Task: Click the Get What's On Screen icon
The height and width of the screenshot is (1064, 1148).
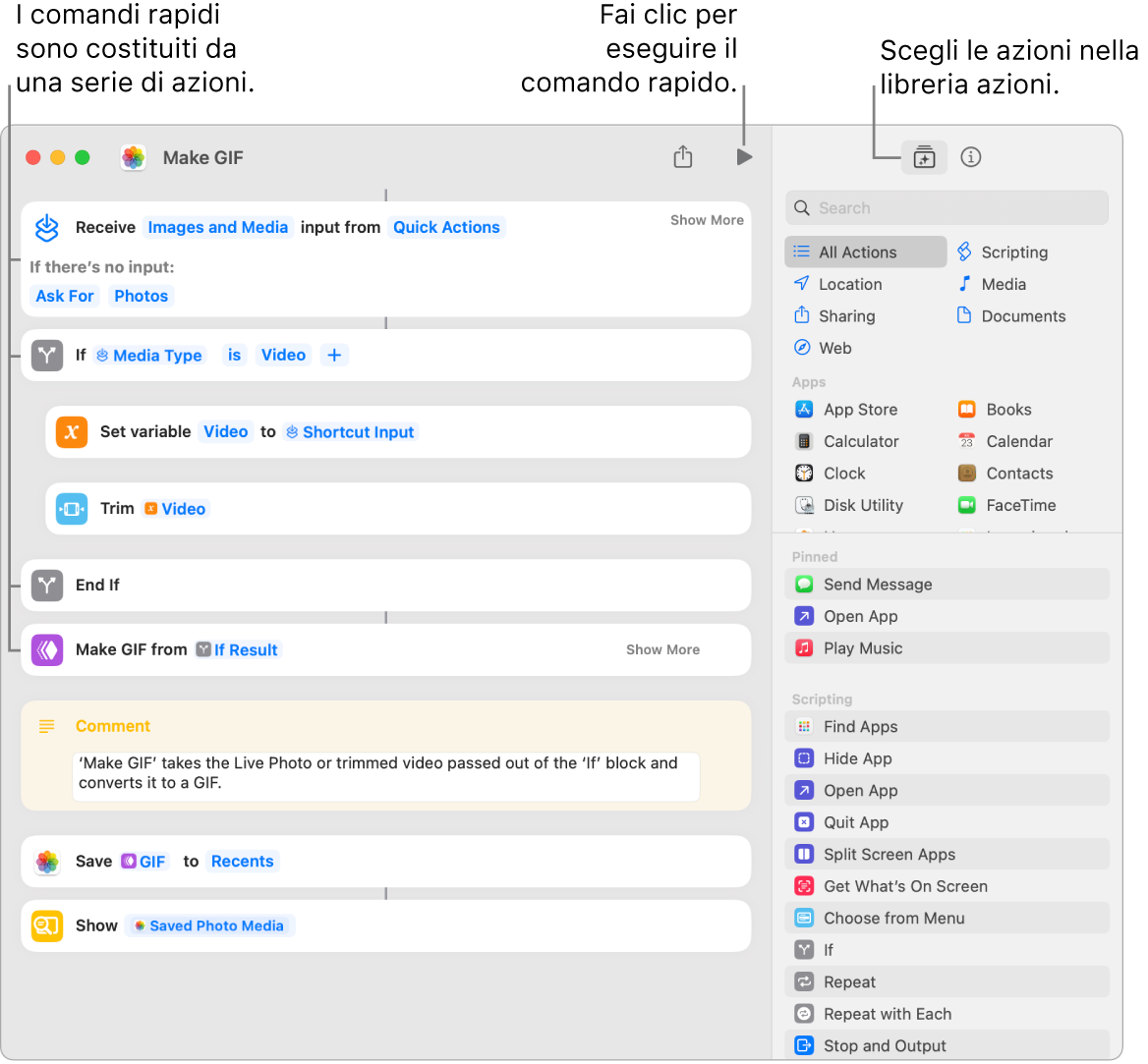Action: point(804,886)
